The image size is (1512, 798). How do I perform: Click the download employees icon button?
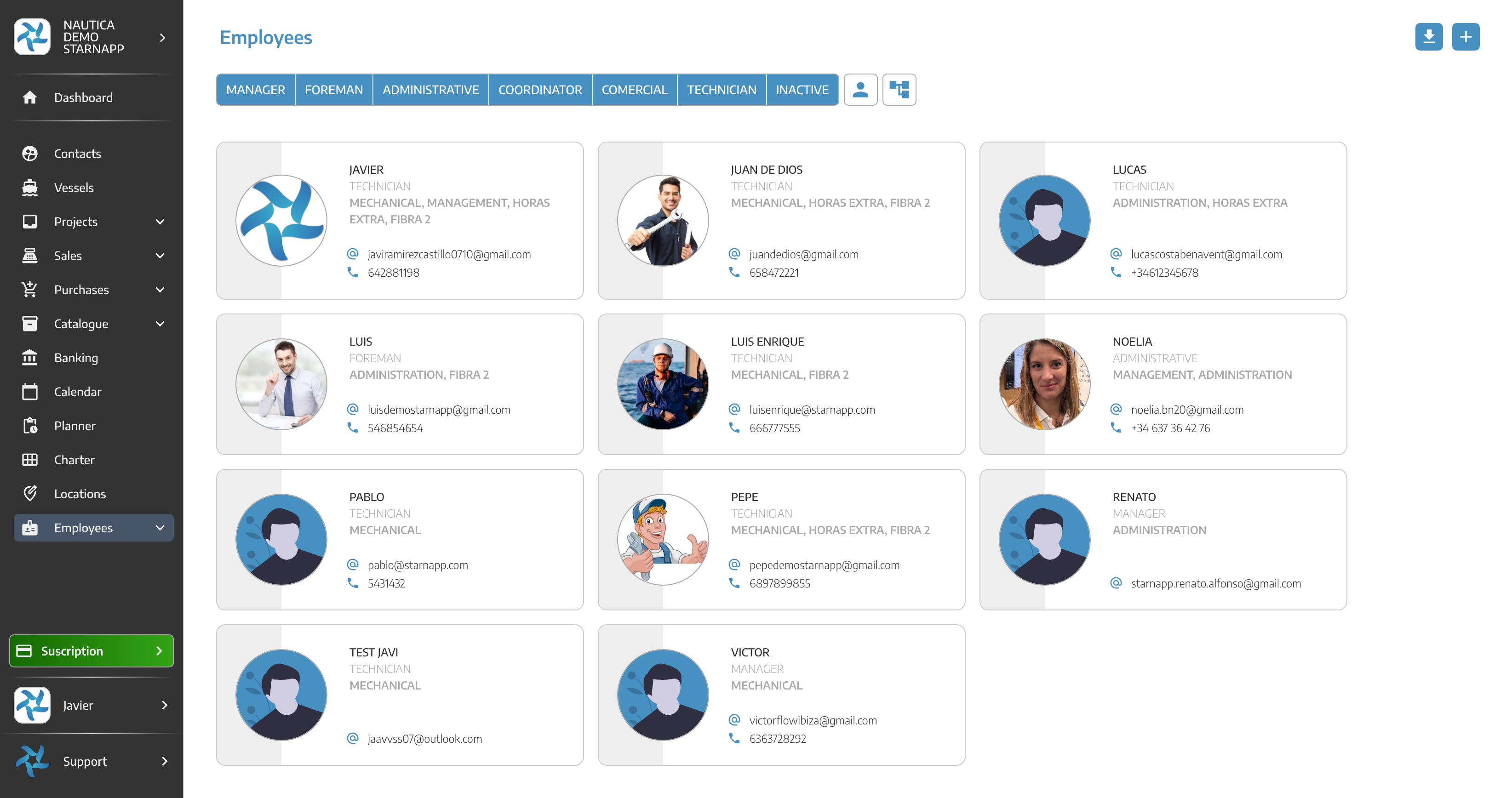1429,37
